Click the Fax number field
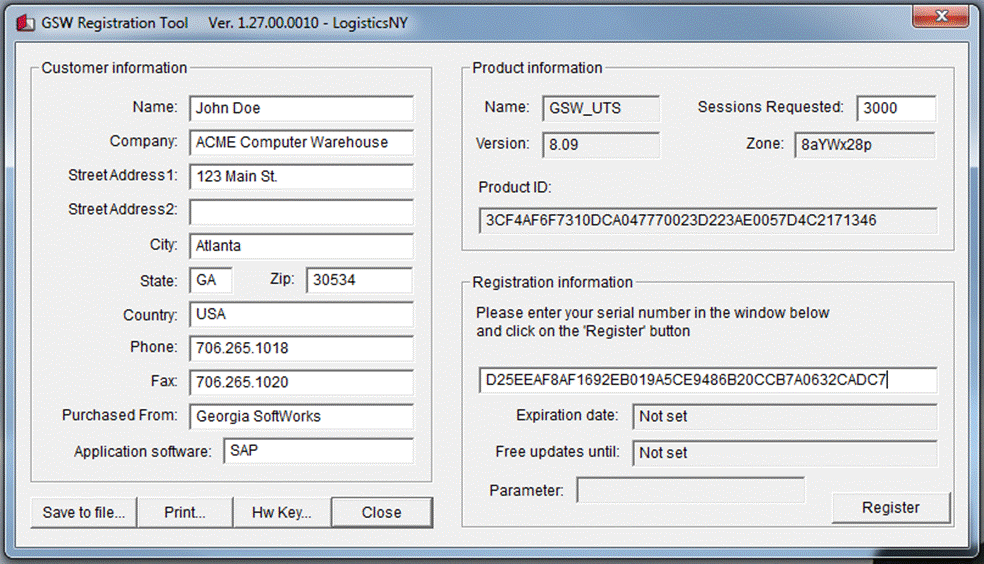Screen dimensions: 984x564 tap(301, 382)
